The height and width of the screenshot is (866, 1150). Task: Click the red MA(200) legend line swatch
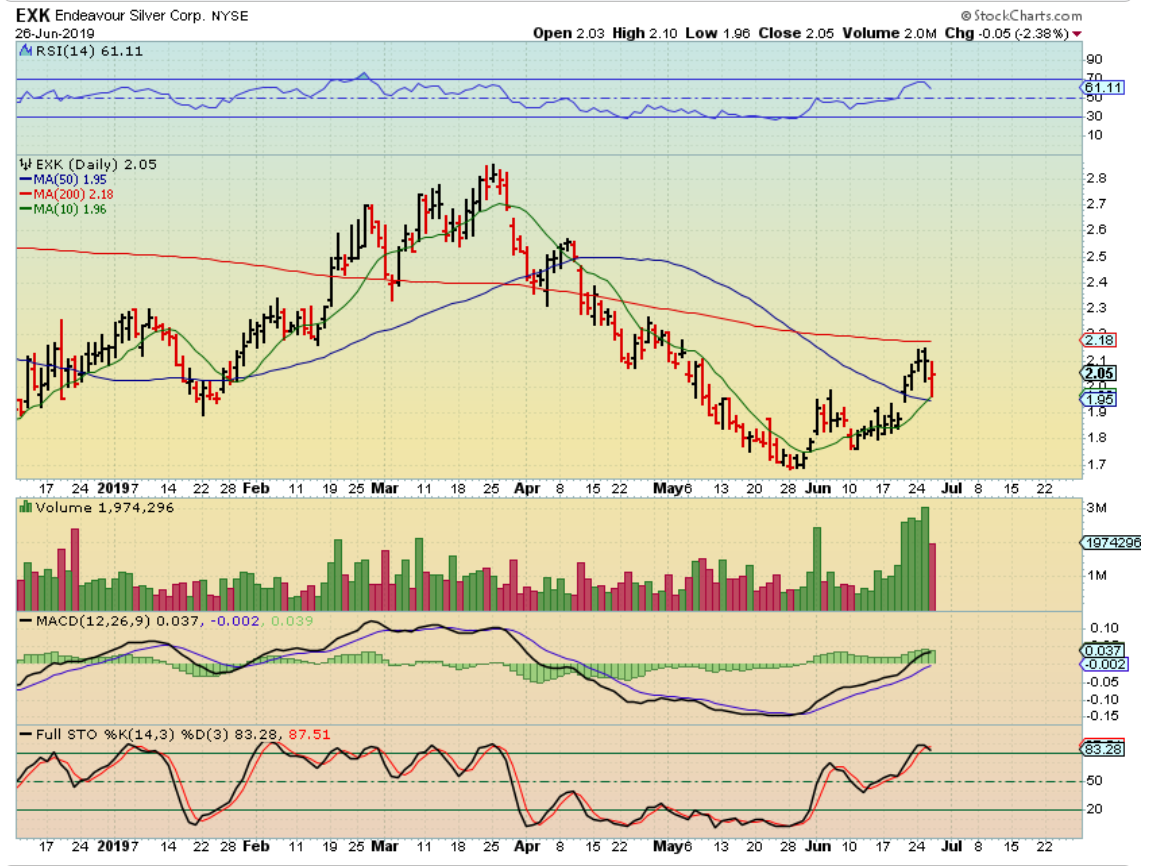[x=26, y=194]
